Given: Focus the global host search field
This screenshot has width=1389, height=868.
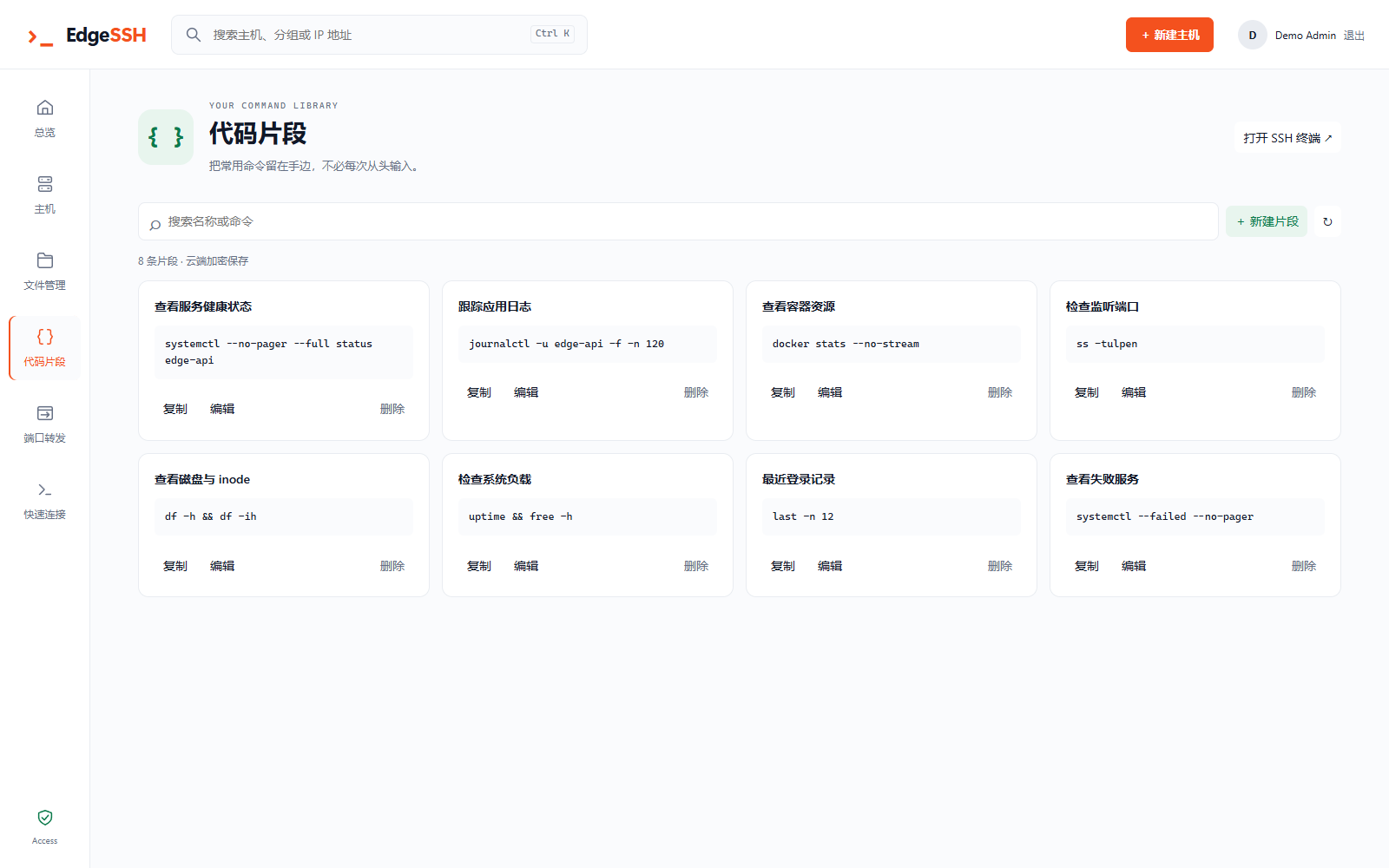Looking at the screenshot, I should pos(379,35).
